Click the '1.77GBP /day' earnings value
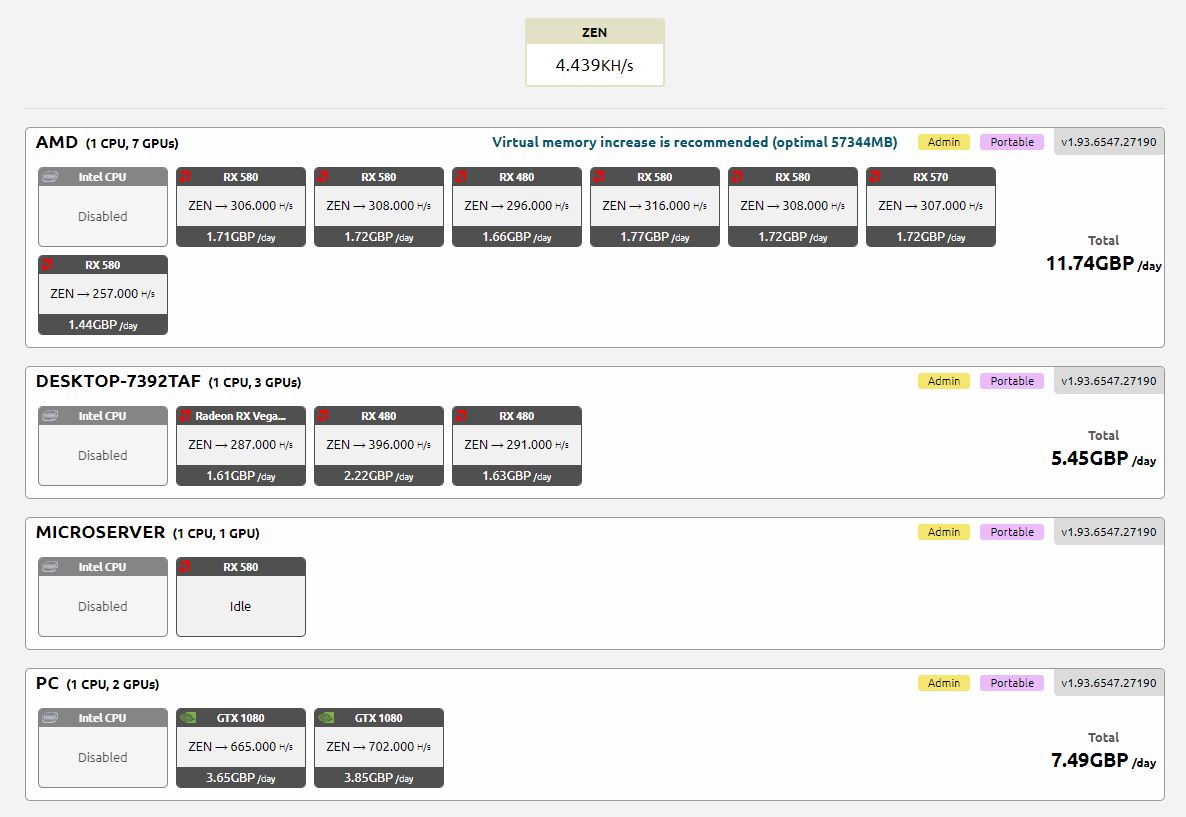The width and height of the screenshot is (1186, 817). pyautogui.click(x=654, y=237)
